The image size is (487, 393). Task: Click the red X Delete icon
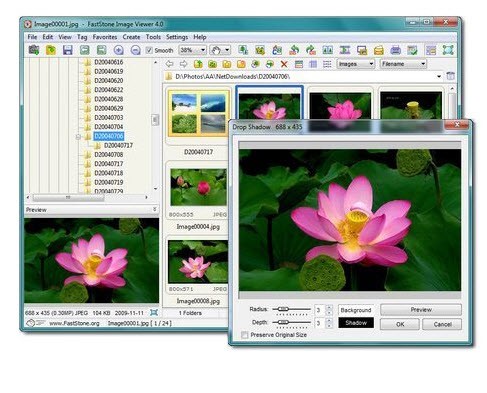pos(284,64)
